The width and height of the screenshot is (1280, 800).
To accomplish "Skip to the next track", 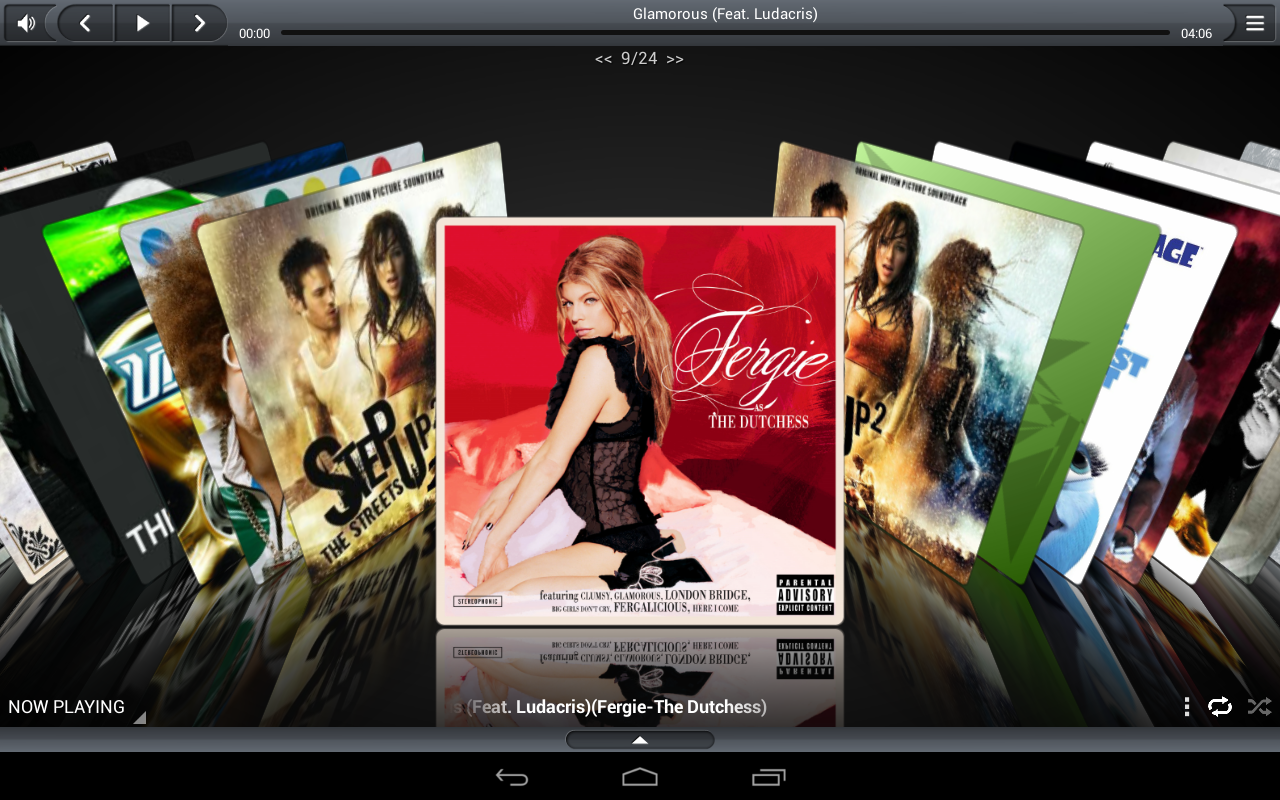I will coord(199,23).
